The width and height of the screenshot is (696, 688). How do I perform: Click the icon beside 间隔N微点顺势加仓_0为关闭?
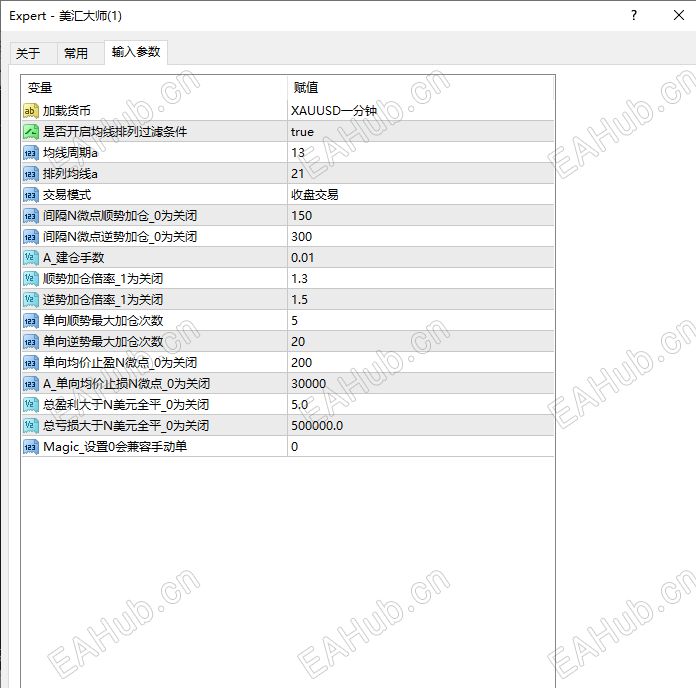(x=31, y=216)
